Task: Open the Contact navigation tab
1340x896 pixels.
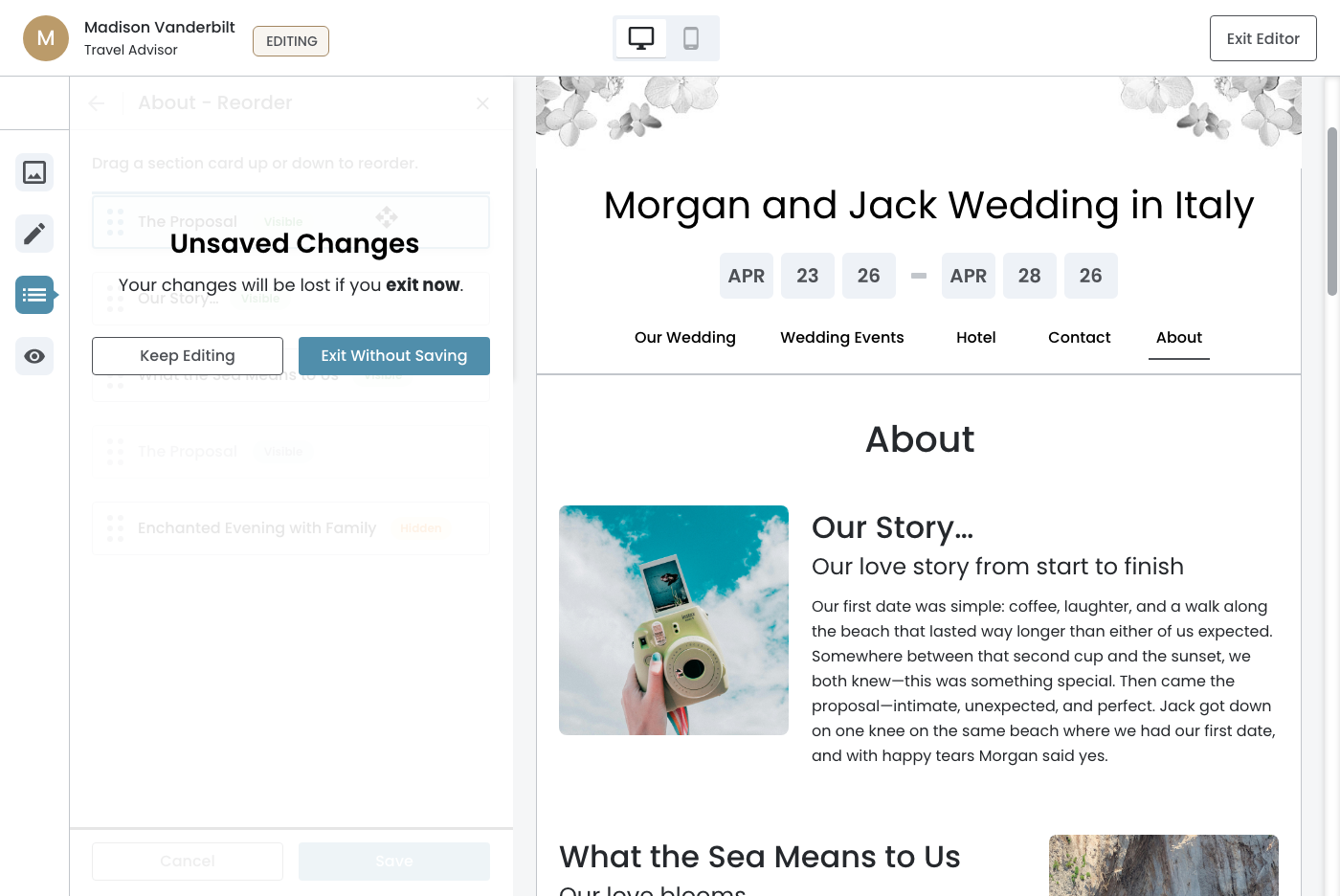Action: pos(1080,338)
